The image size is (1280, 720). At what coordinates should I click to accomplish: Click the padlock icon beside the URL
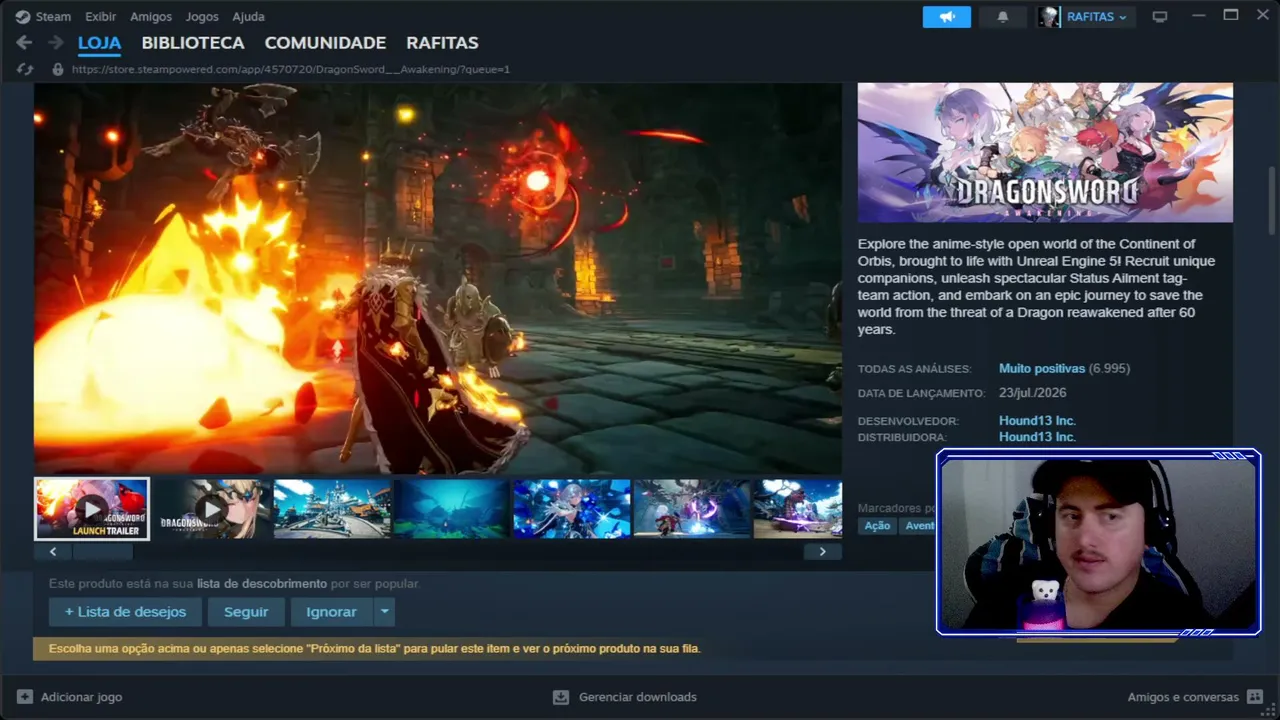coord(58,70)
